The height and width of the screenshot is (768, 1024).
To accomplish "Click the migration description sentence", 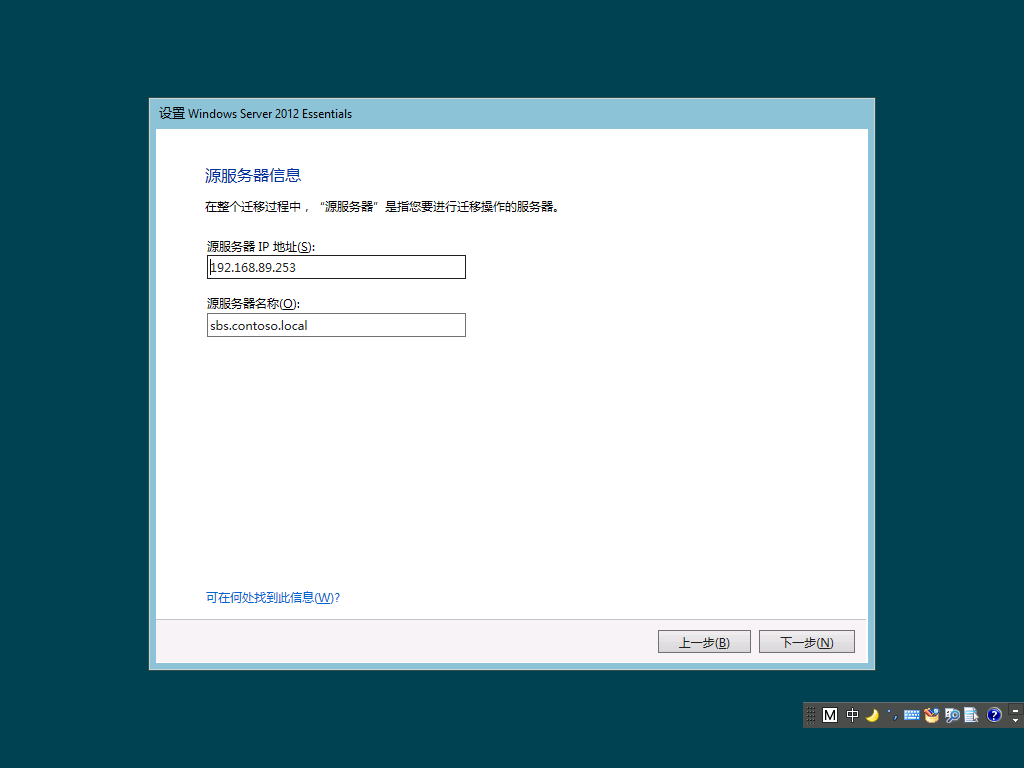I will [x=382, y=207].
